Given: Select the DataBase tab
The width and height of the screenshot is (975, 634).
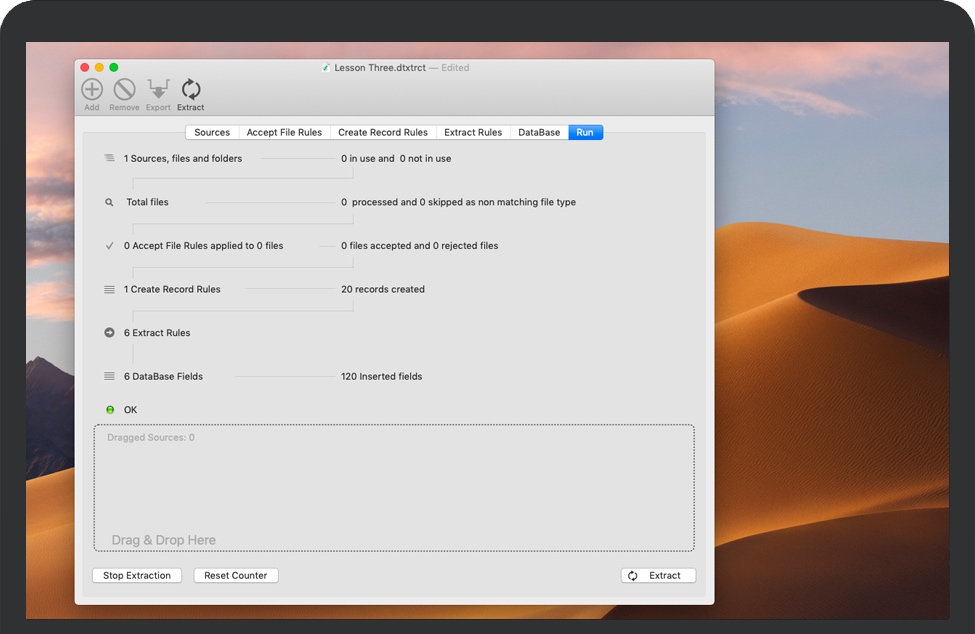Looking at the screenshot, I should [x=538, y=131].
